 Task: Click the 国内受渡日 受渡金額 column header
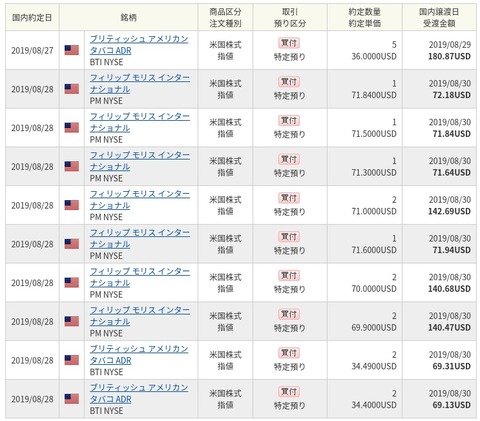(x=439, y=17)
